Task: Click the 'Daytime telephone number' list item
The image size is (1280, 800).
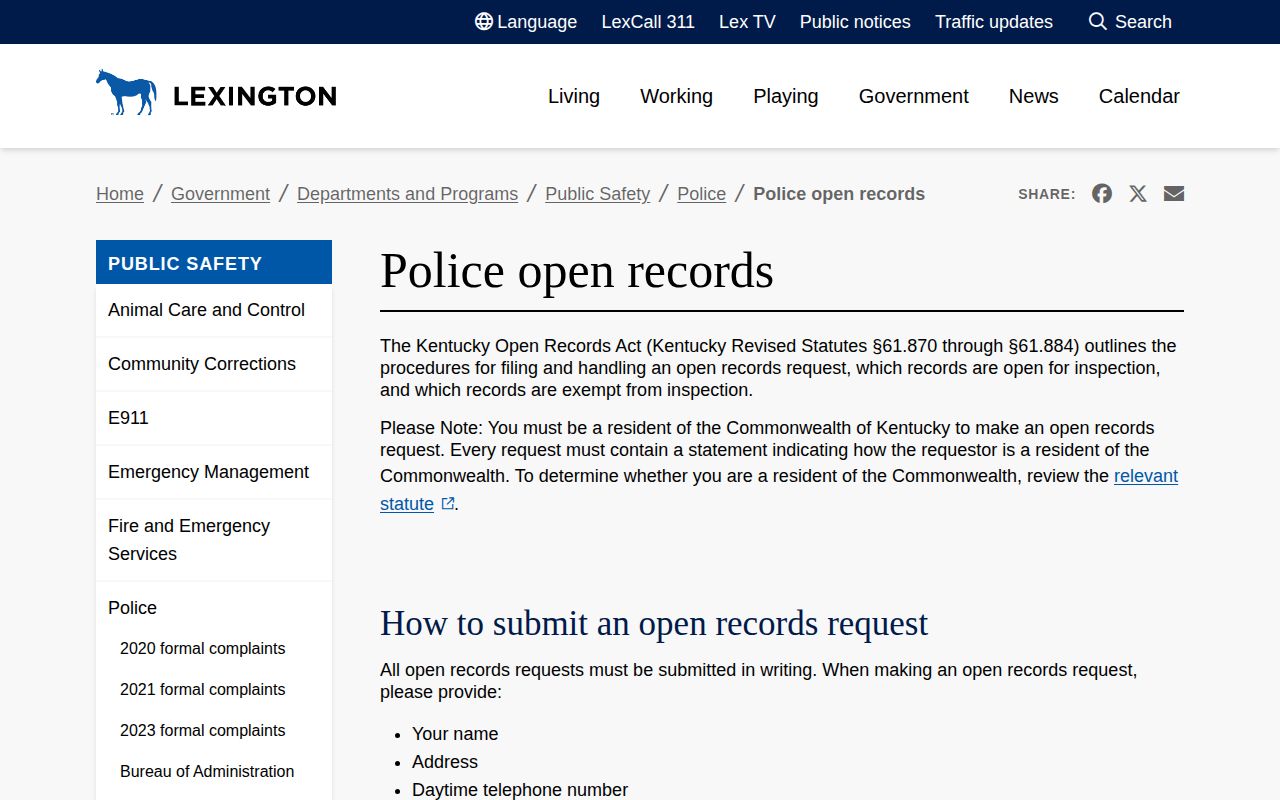Action: pyautogui.click(x=520, y=790)
